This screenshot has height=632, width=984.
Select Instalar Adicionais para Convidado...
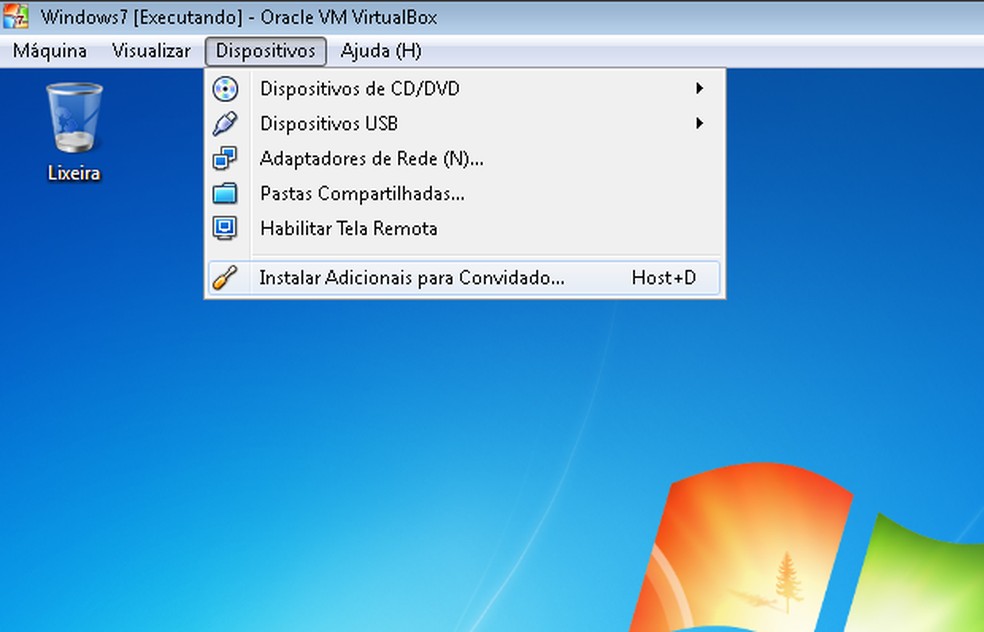pos(465,277)
